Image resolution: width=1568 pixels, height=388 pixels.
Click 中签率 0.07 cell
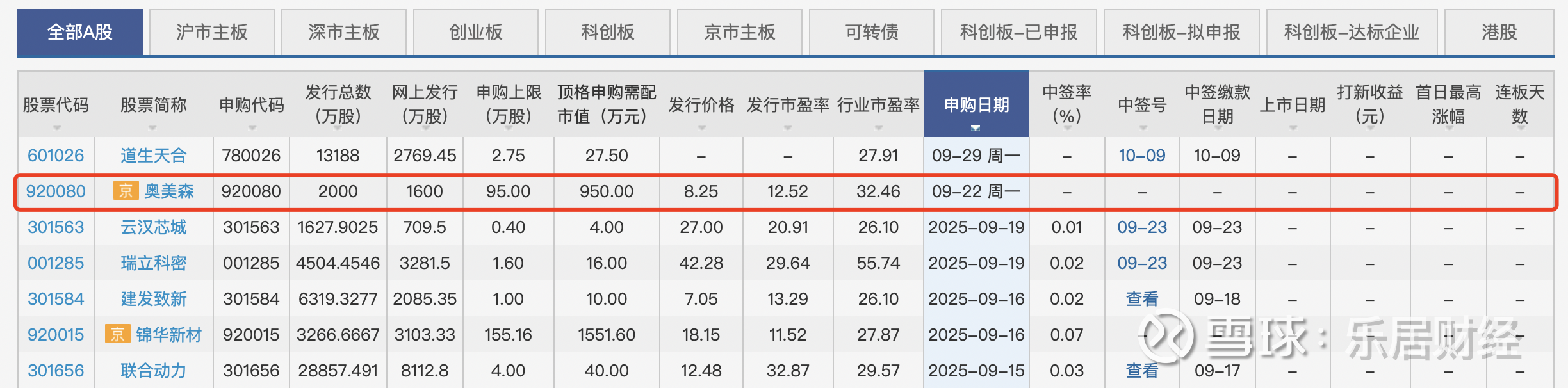[1067, 335]
